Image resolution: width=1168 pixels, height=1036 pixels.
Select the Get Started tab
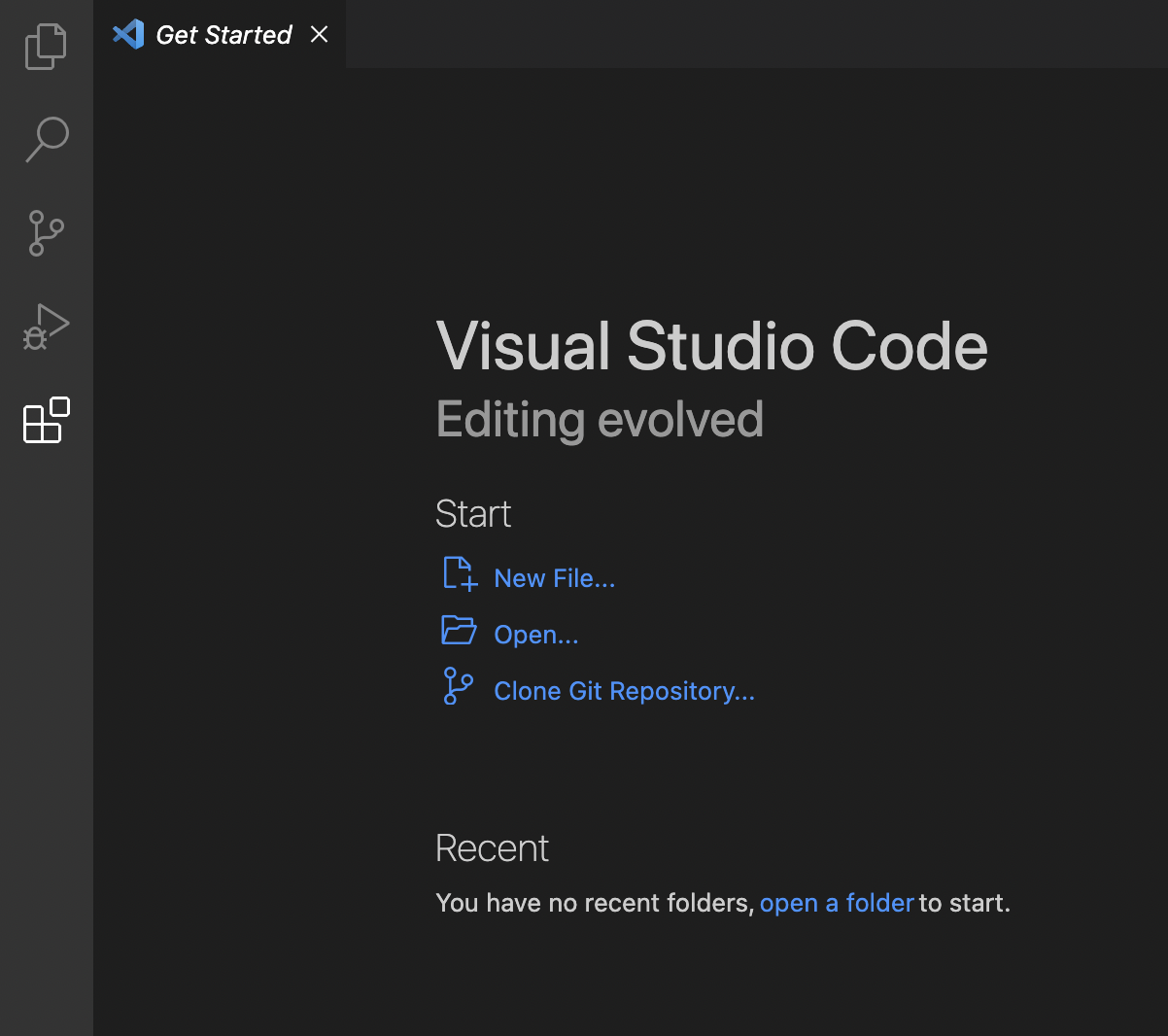click(x=220, y=34)
